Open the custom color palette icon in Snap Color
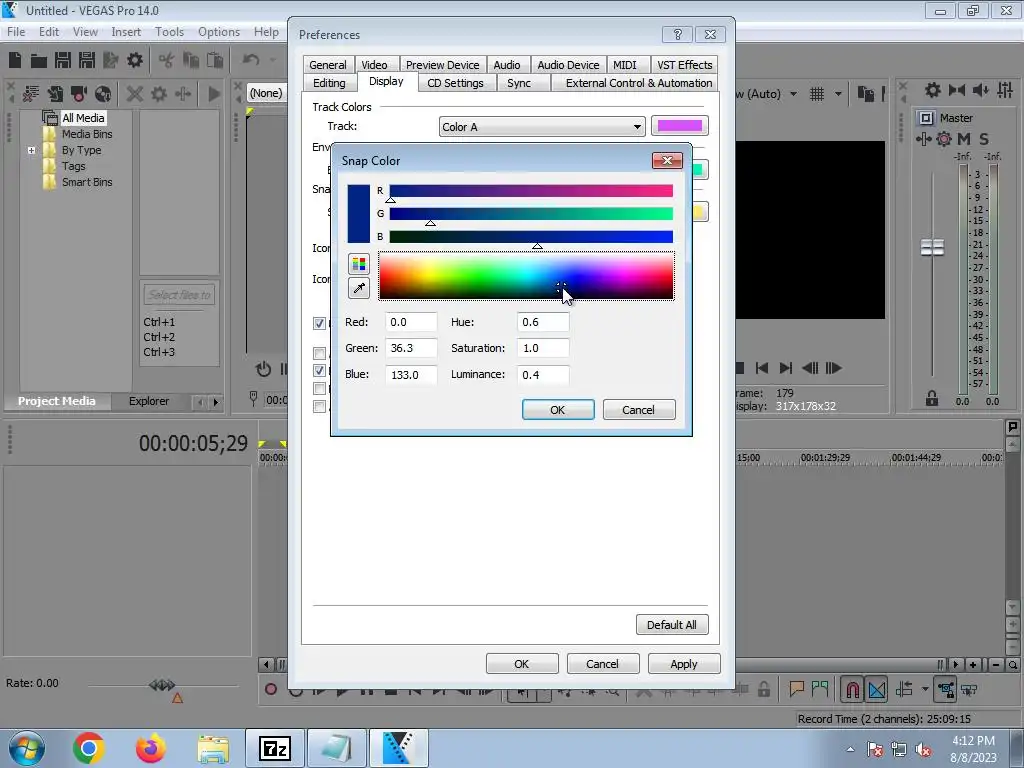 pos(359,264)
